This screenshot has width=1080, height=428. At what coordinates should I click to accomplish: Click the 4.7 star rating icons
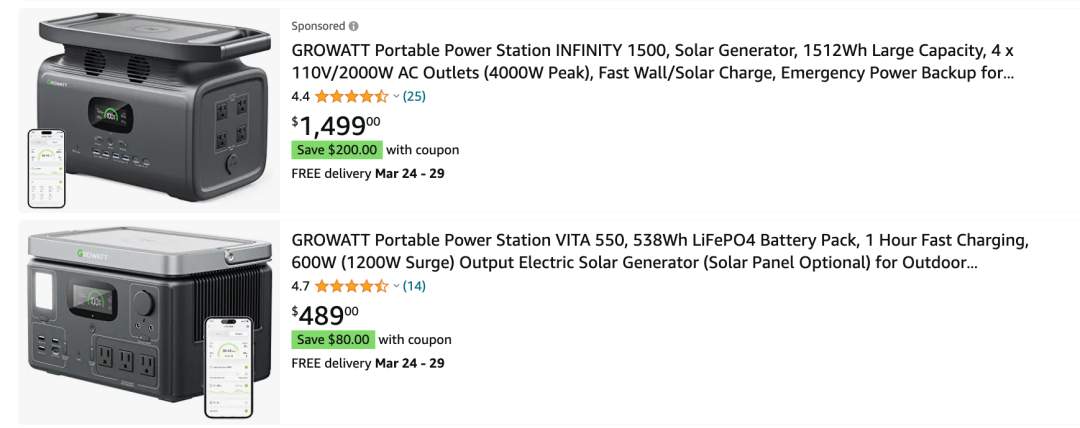pos(351,286)
